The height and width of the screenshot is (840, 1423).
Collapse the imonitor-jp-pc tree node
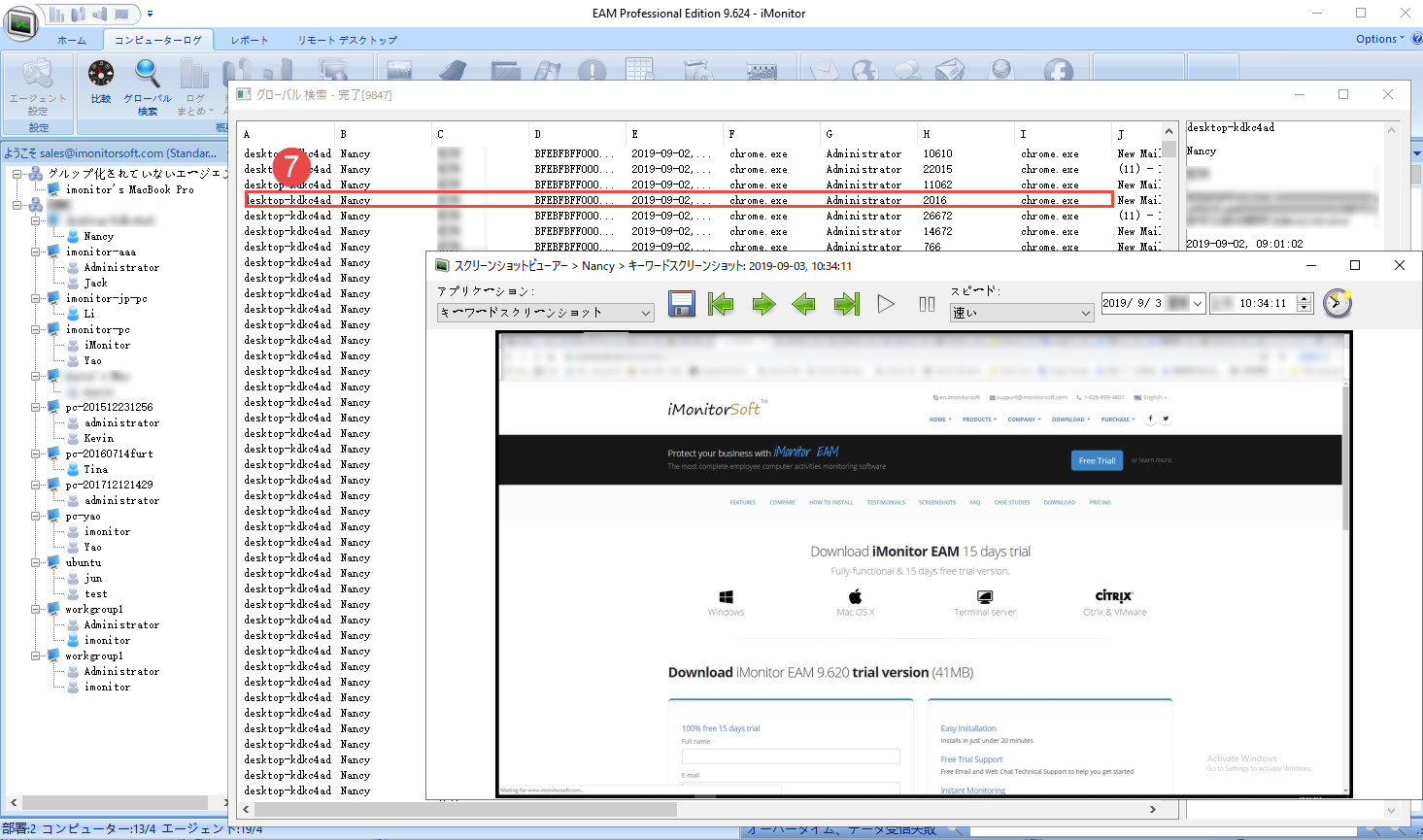36,298
